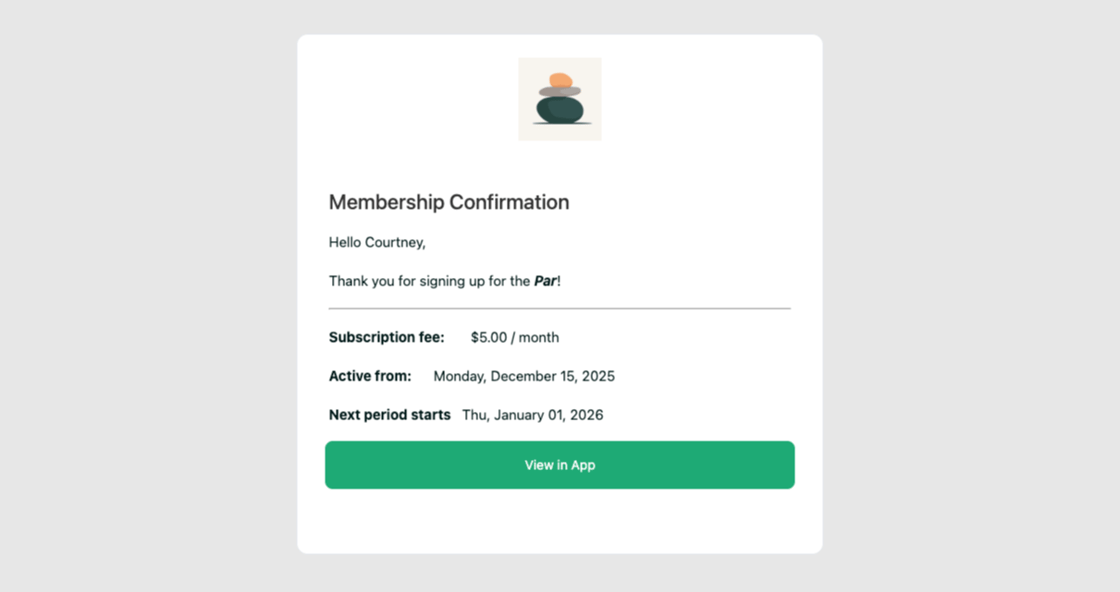The height and width of the screenshot is (592, 1120).
Task: Click the italicized 'Par' membership name
Action: [545, 281]
